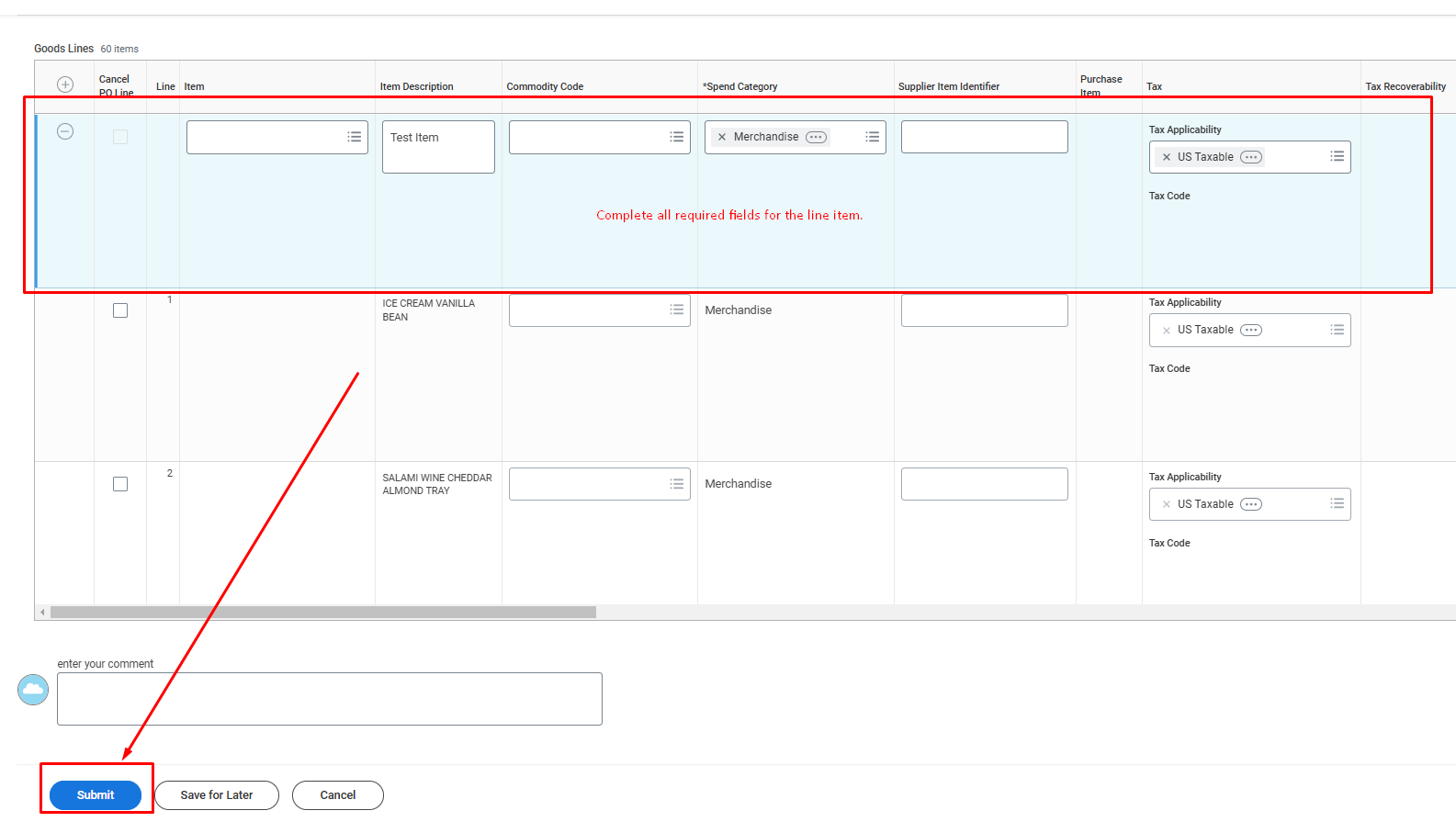Open the Item prompt list in new row

[354, 137]
